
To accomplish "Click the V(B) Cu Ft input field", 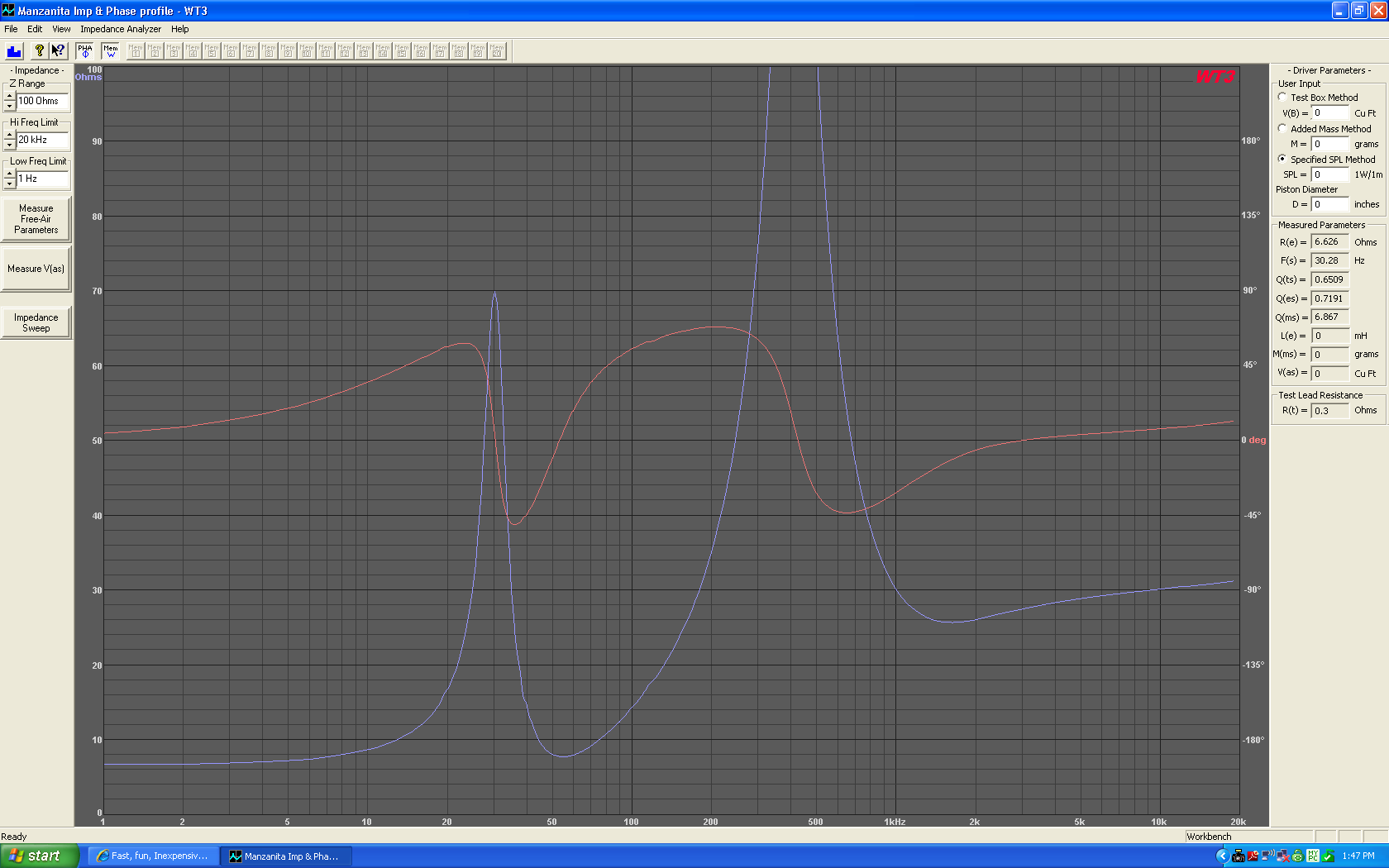I will click(1330, 113).
